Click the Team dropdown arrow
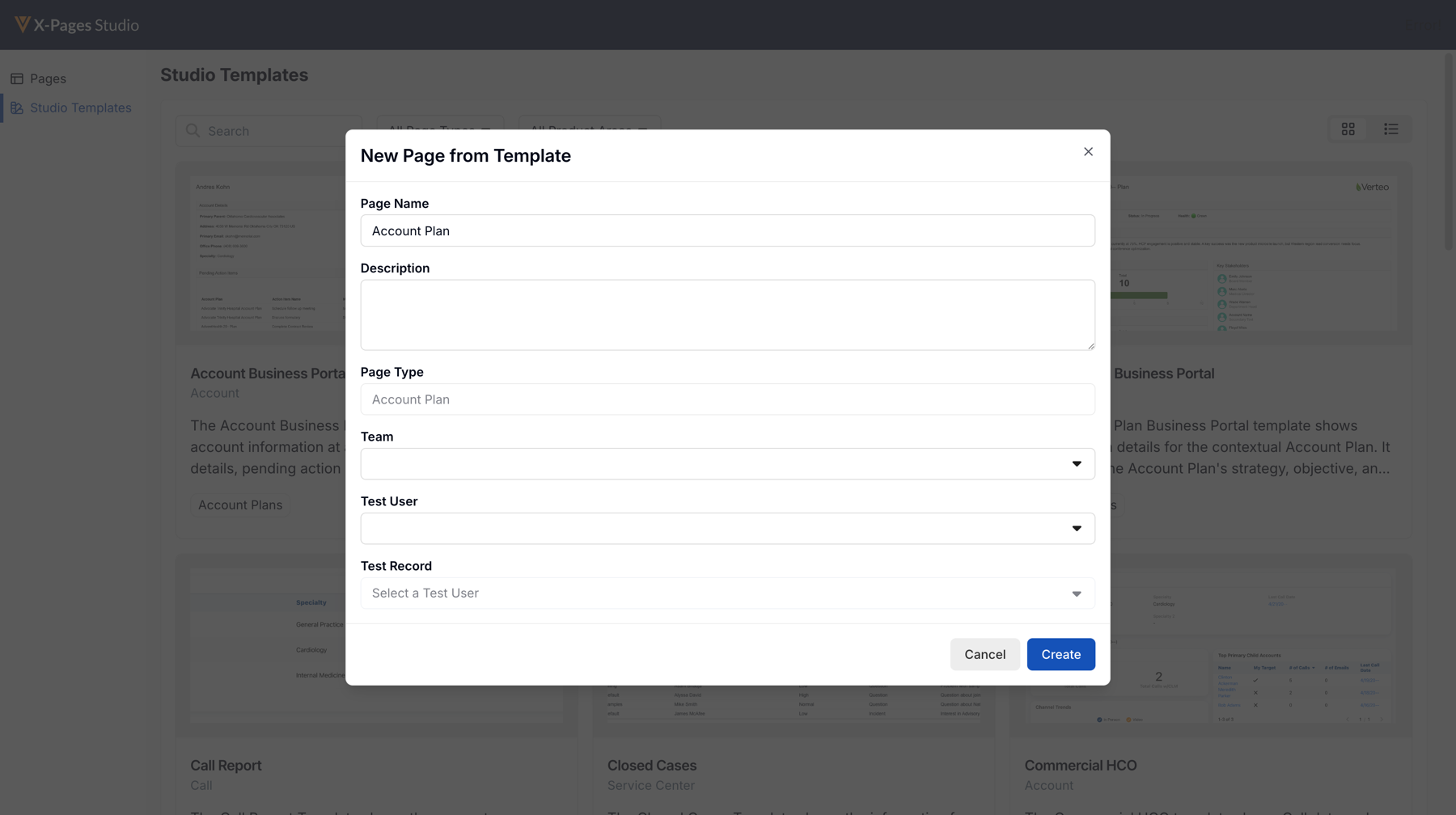The height and width of the screenshot is (815, 1456). (x=1076, y=464)
